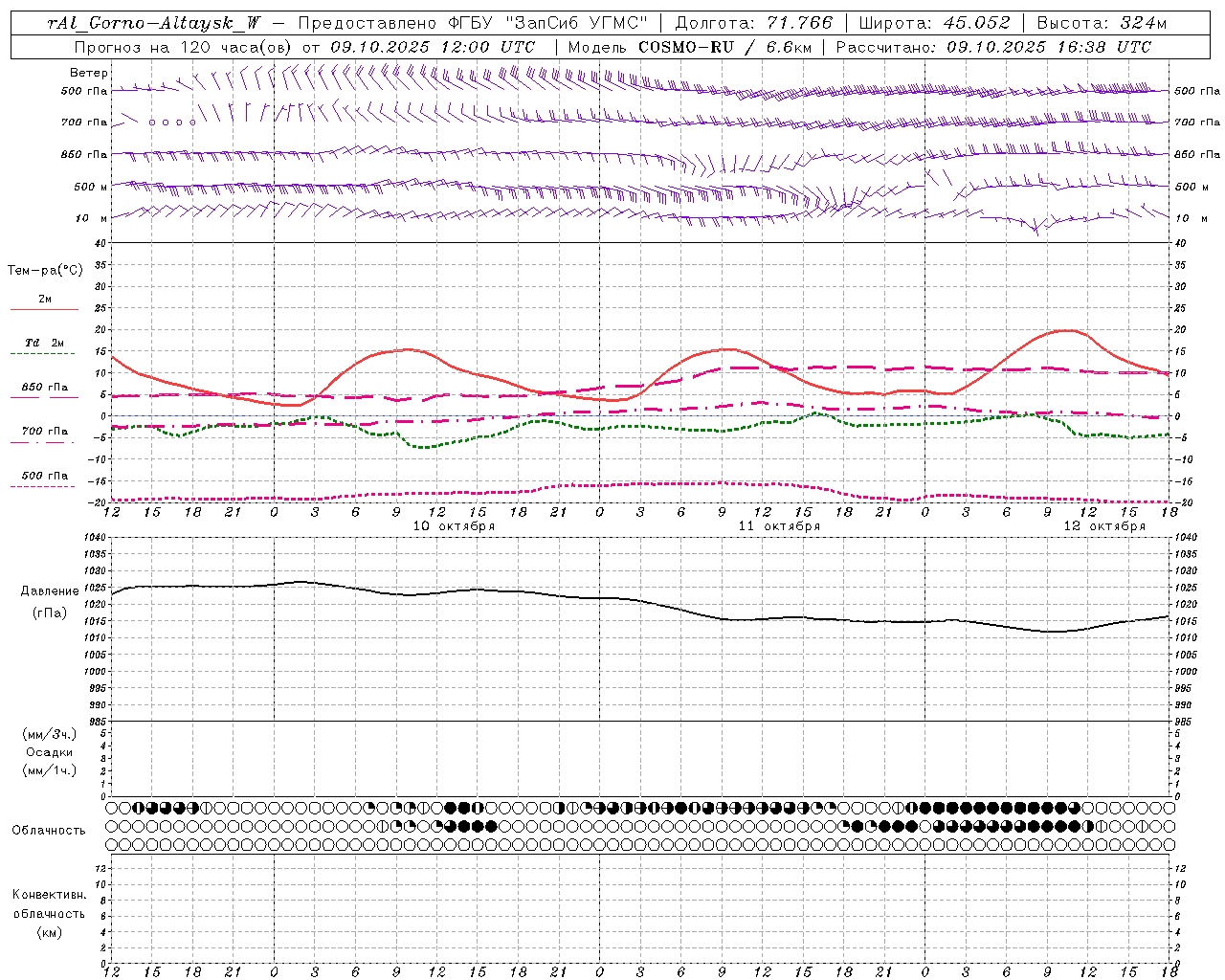
Task: Click the Модель COSMO-RU / 6.6км label
Action: coord(689,47)
